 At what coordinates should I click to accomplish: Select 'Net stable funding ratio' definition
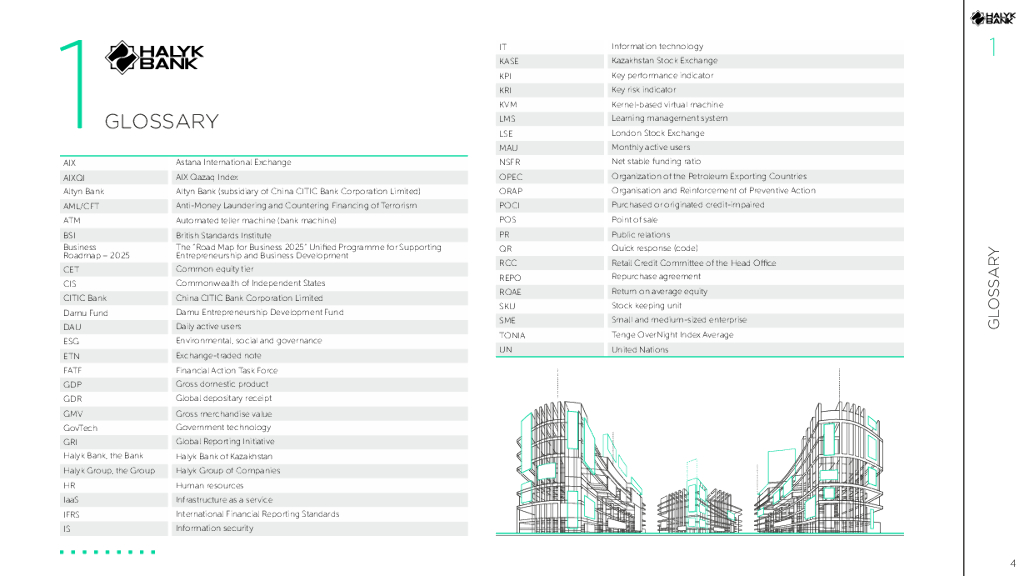(x=656, y=161)
